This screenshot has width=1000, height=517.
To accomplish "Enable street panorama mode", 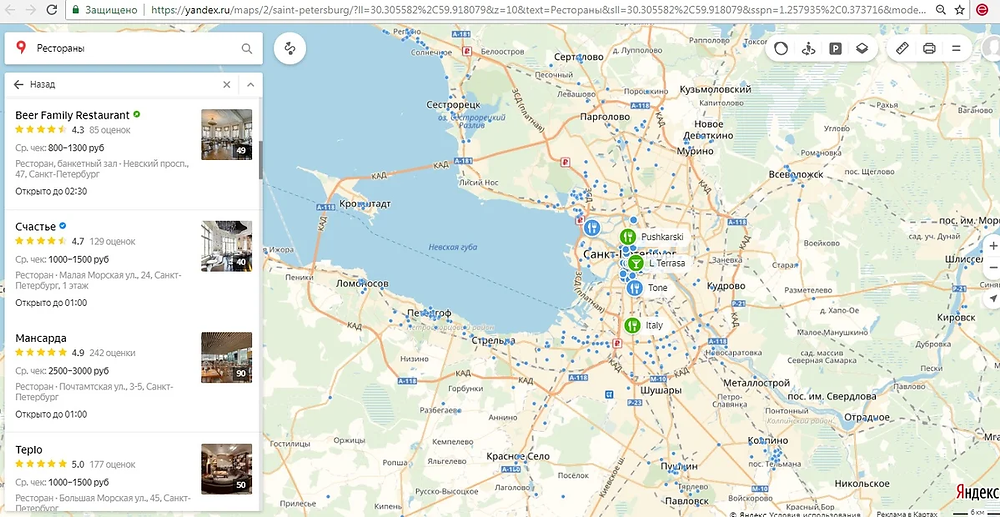I will coord(808,48).
